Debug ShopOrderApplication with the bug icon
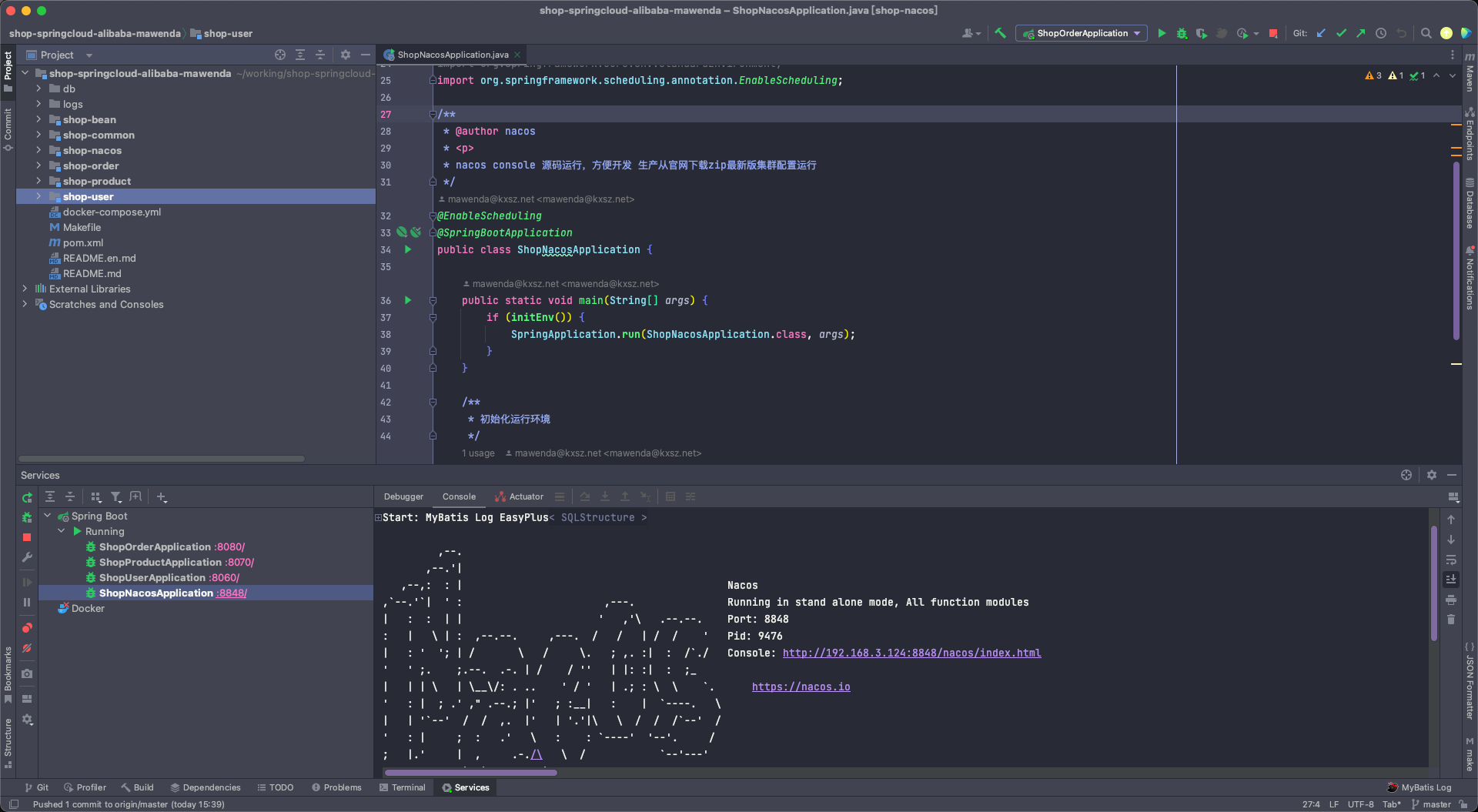1478x812 pixels. (x=1182, y=33)
